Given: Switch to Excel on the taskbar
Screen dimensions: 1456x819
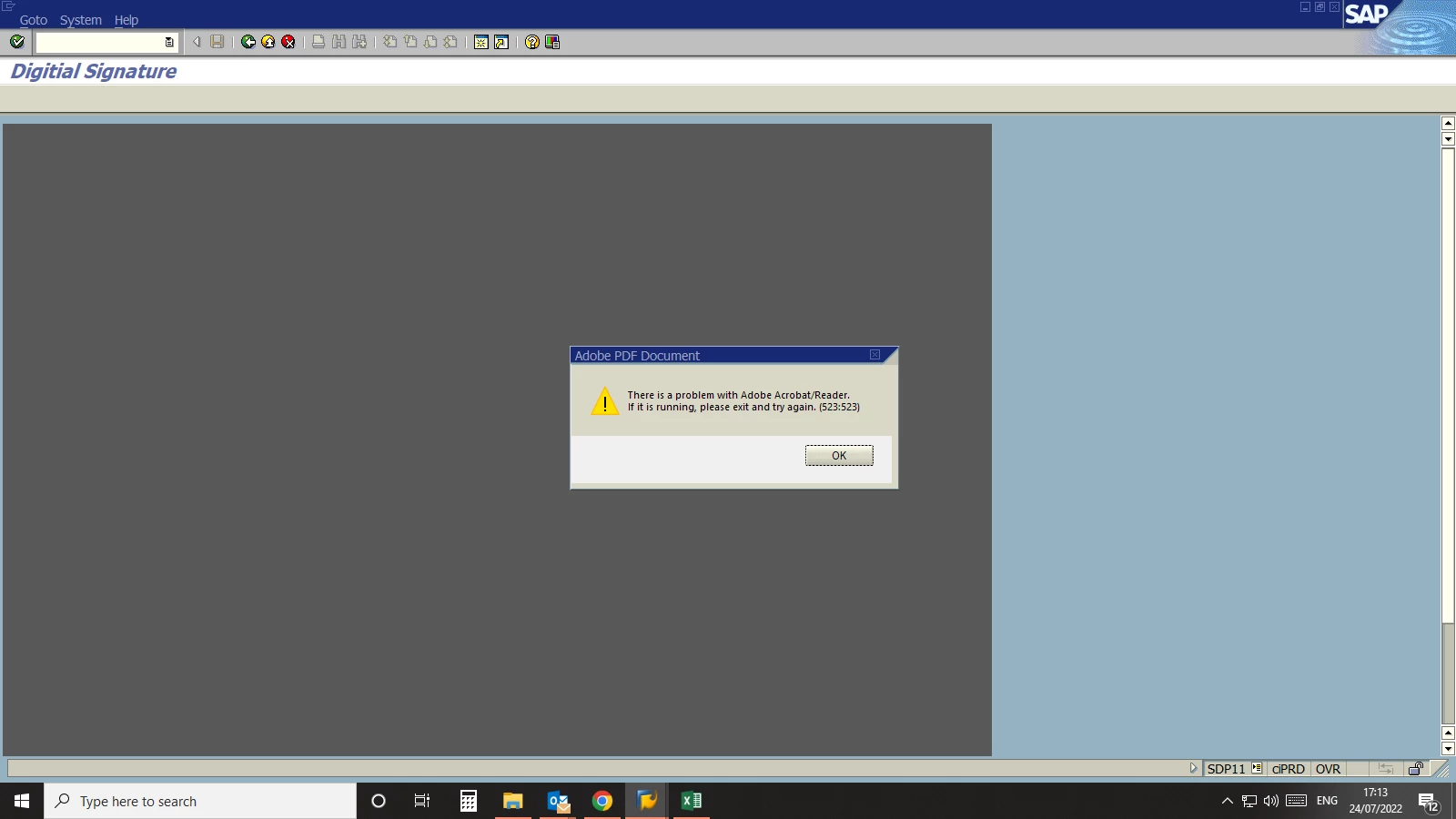Looking at the screenshot, I should pyautogui.click(x=692, y=801).
